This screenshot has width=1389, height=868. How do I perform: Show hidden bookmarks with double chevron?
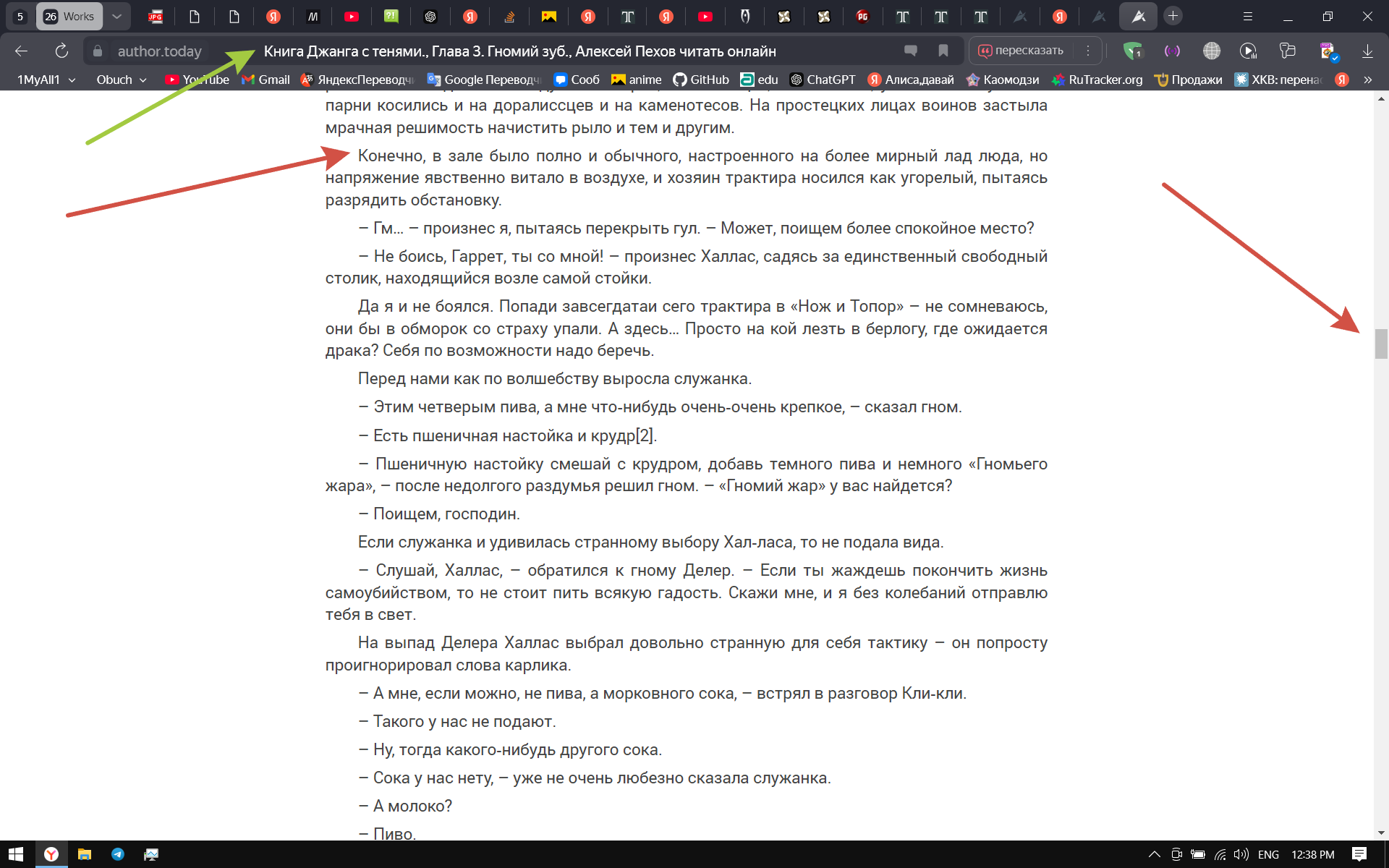(x=1367, y=80)
